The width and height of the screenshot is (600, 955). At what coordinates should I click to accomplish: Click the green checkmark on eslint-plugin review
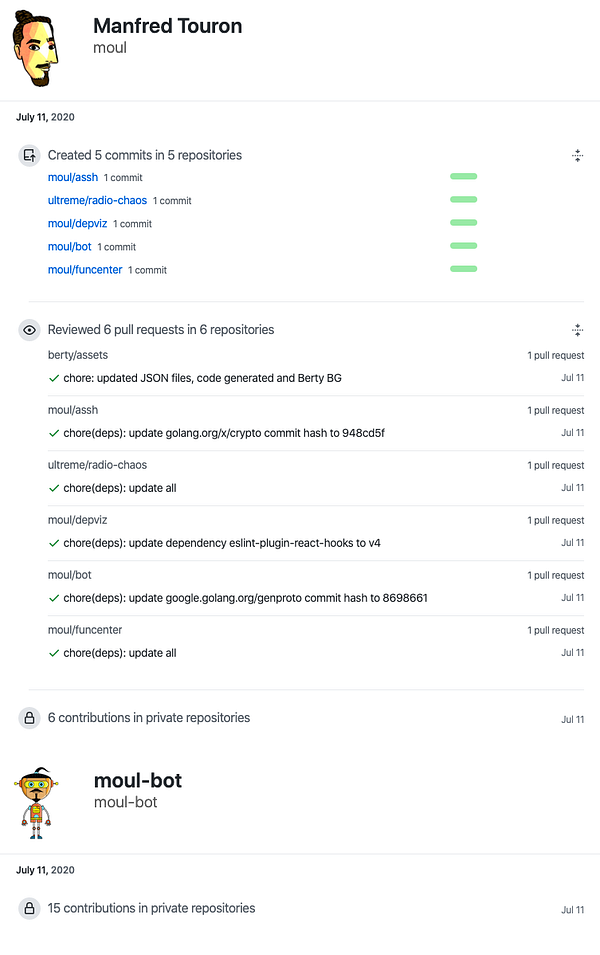[x=54, y=543]
